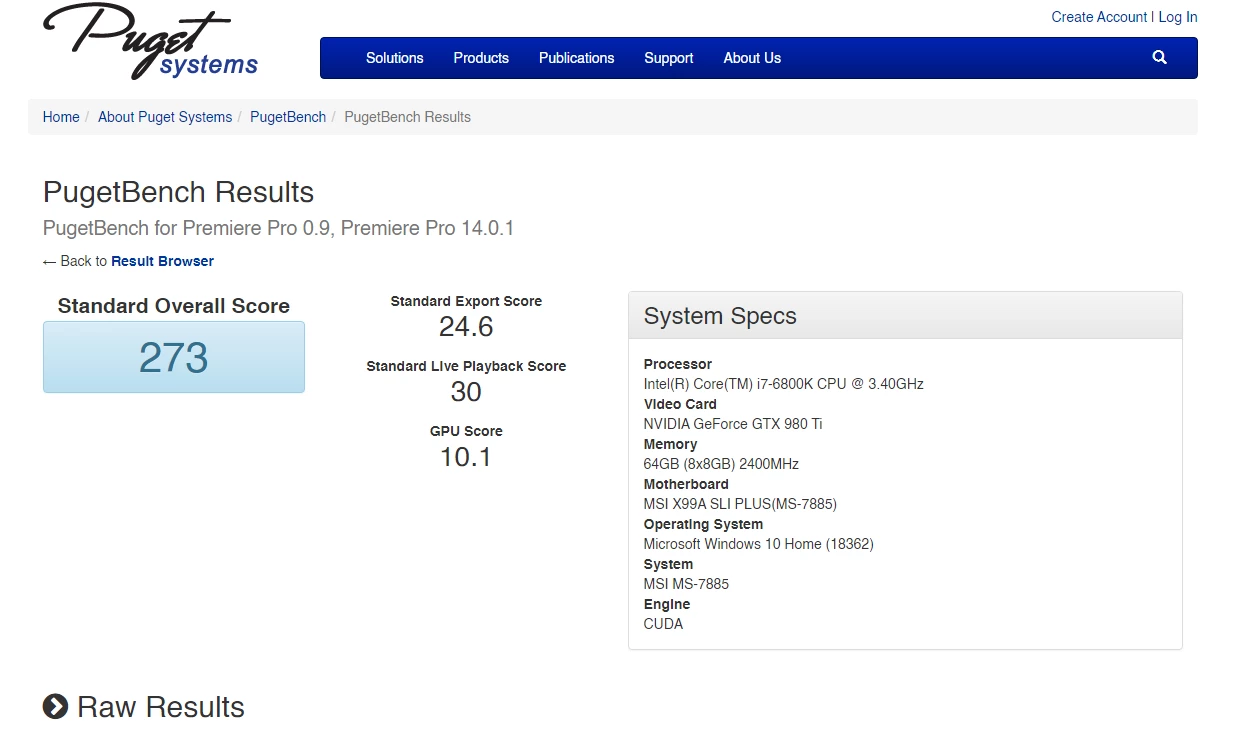Viewport: 1238px width, 751px height.
Task: Go to Home breadcrumb
Action: click(x=61, y=117)
